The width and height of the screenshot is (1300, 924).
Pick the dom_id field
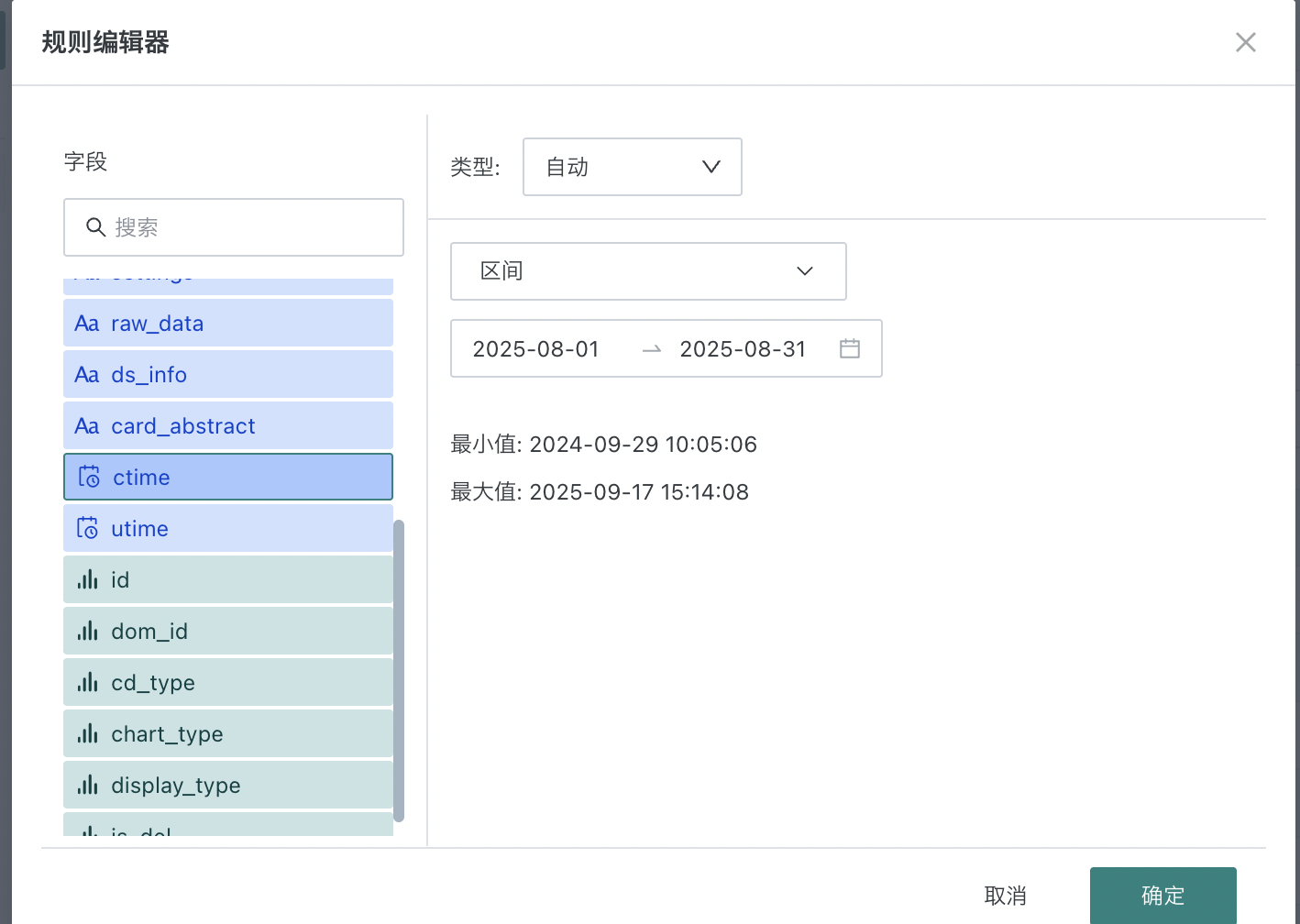(228, 631)
